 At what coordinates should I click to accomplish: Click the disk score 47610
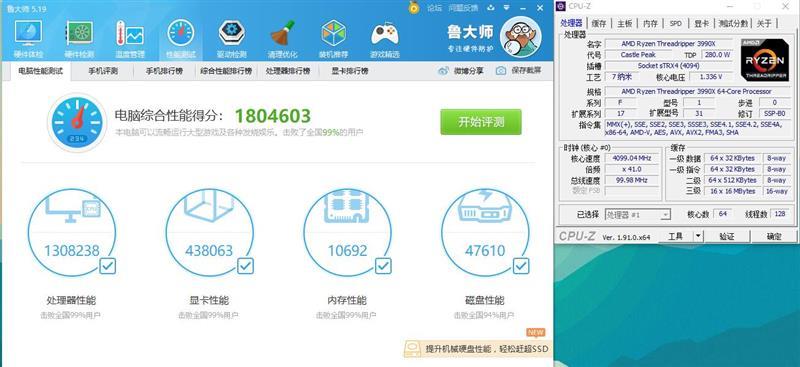click(x=485, y=251)
